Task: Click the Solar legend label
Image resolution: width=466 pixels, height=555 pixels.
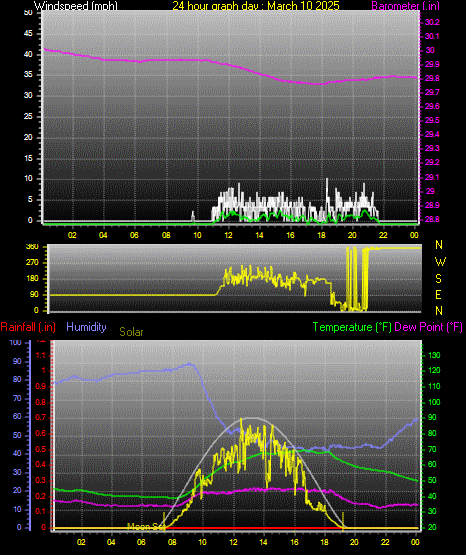Action: pos(131,332)
